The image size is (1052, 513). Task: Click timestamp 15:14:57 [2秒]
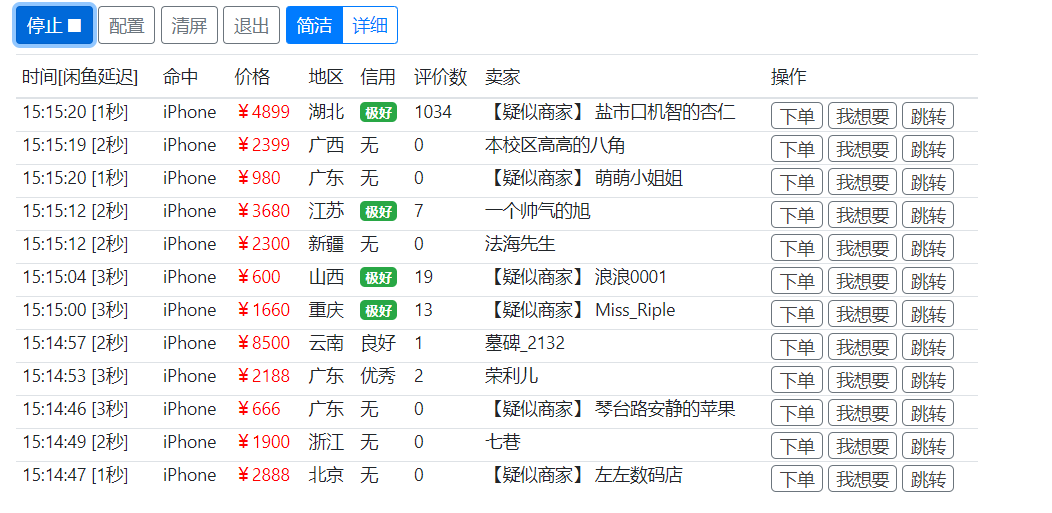[x=74, y=343]
